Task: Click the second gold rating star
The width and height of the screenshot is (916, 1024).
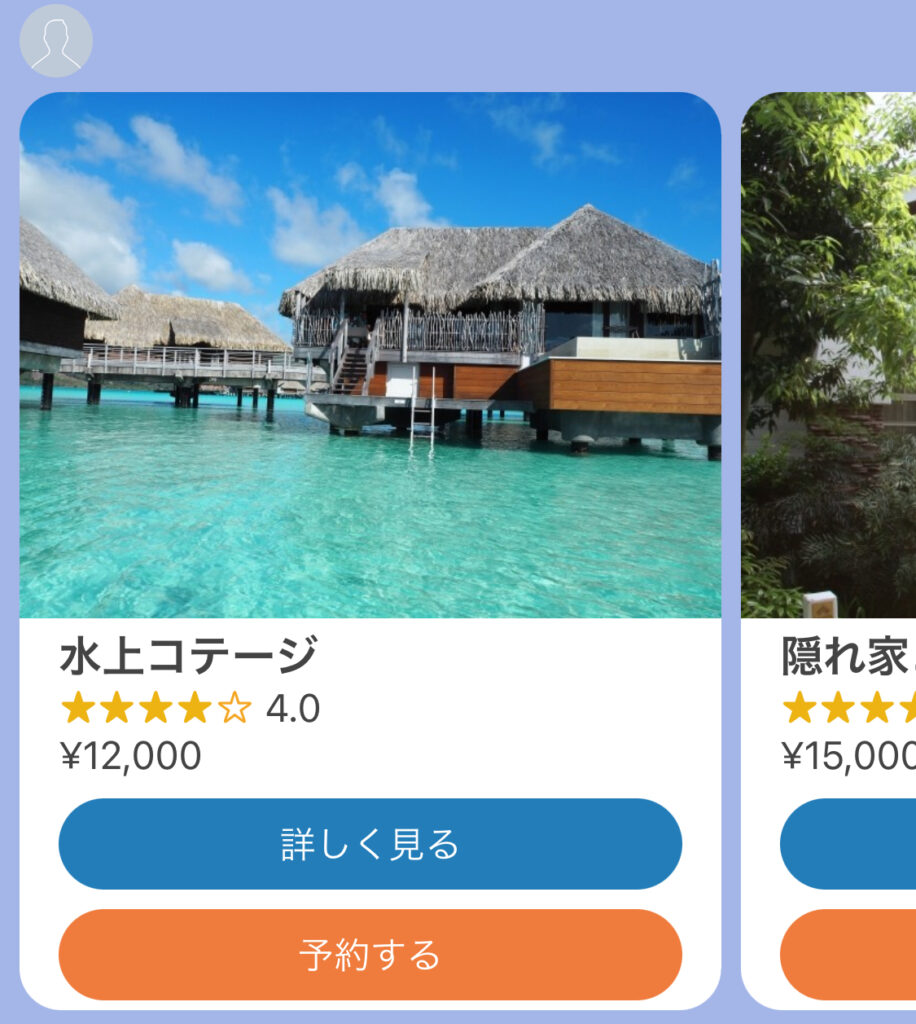Action: [x=118, y=708]
